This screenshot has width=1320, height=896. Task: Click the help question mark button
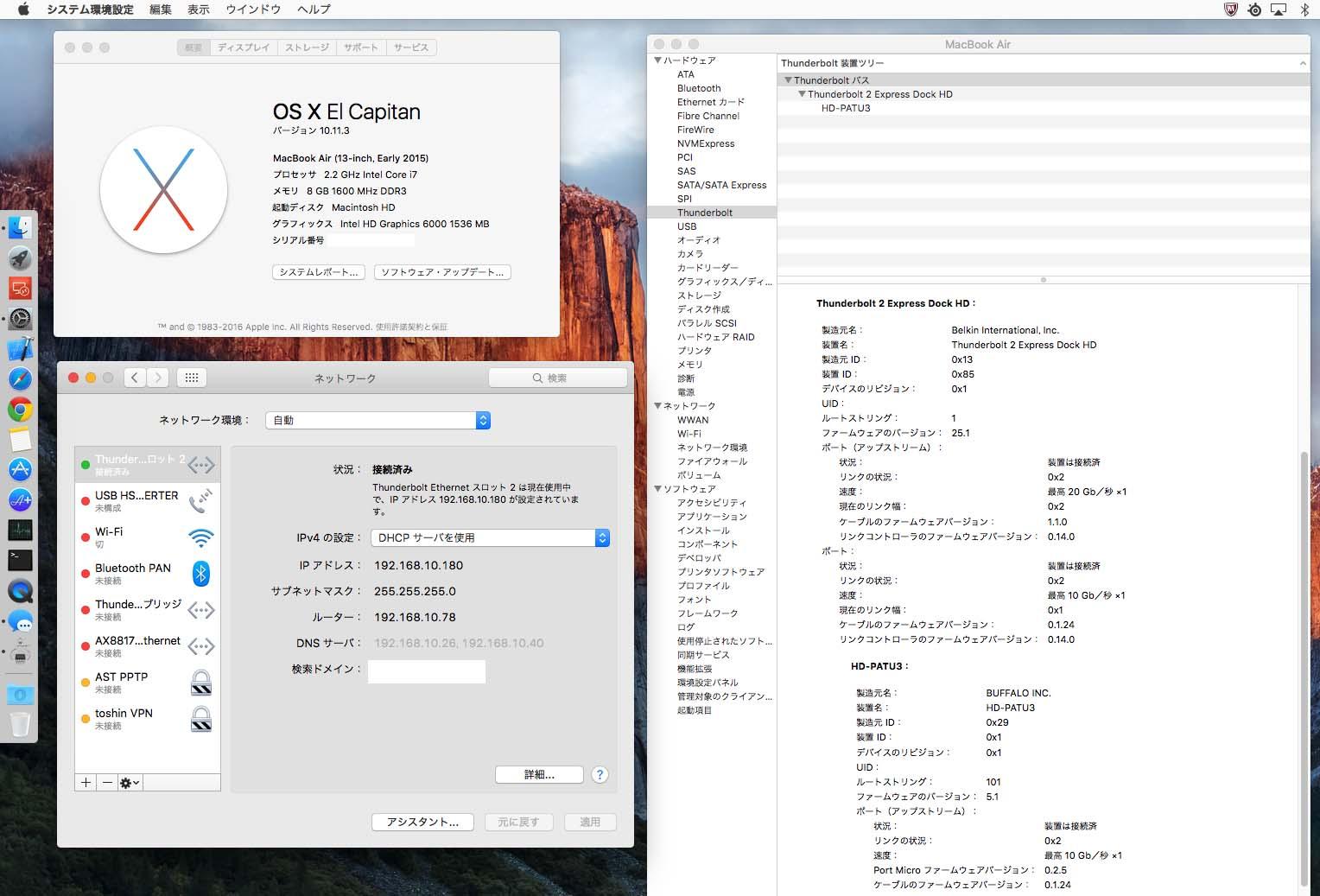coord(600,775)
